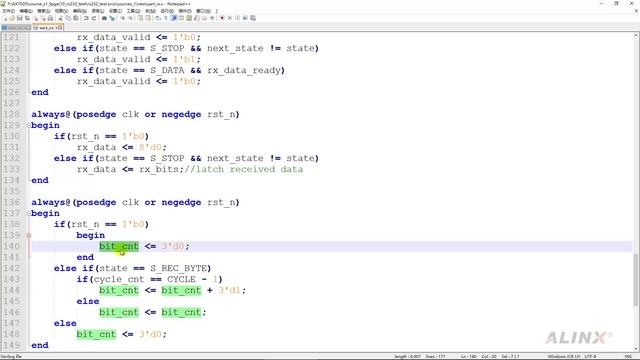Screen dimensions: 640x360
Task: Click the UTF-8 encoding status bar entry
Action: point(590,356)
